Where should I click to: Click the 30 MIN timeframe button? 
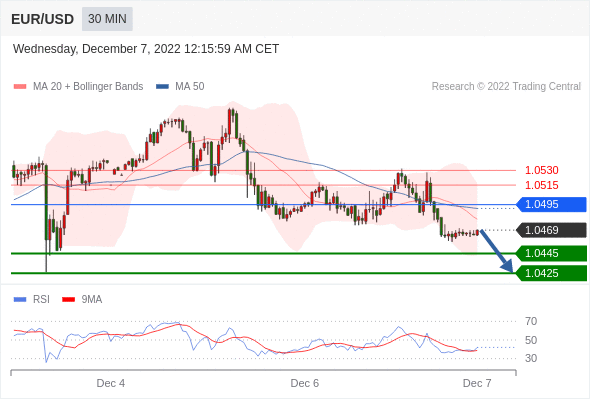pos(107,19)
